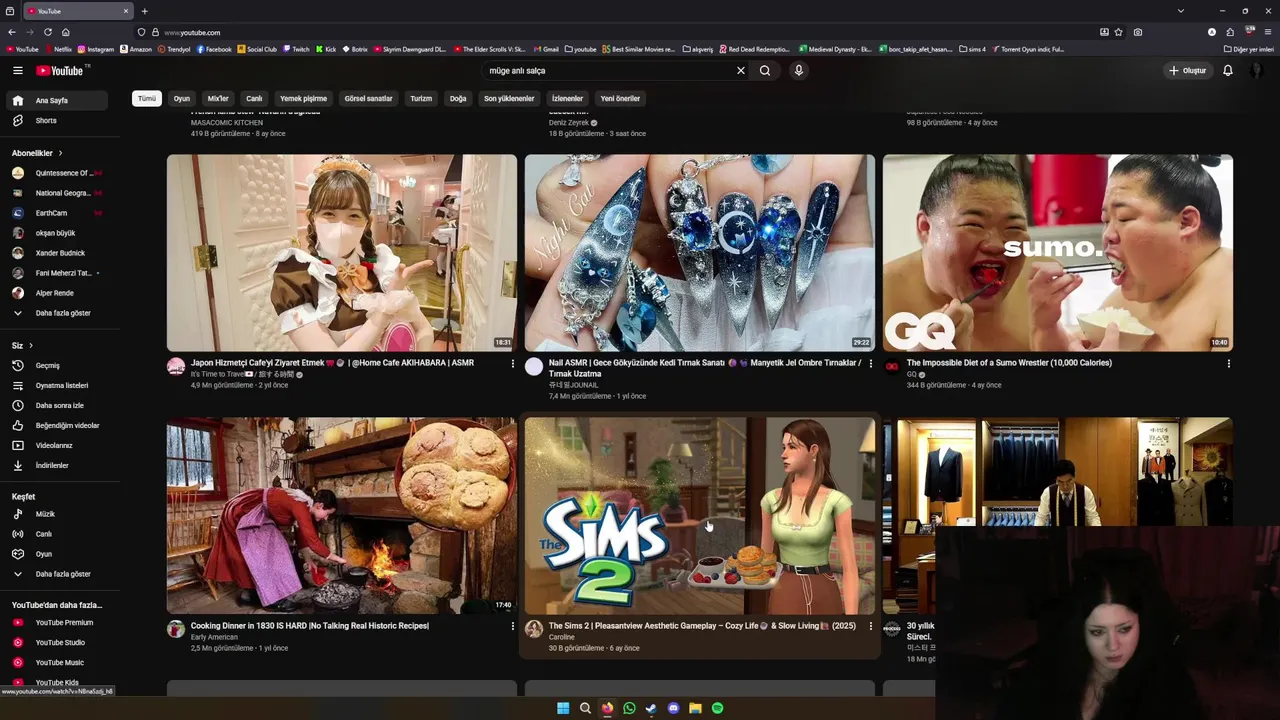
Task: Open the Windows Start menu
Action: 563,708
